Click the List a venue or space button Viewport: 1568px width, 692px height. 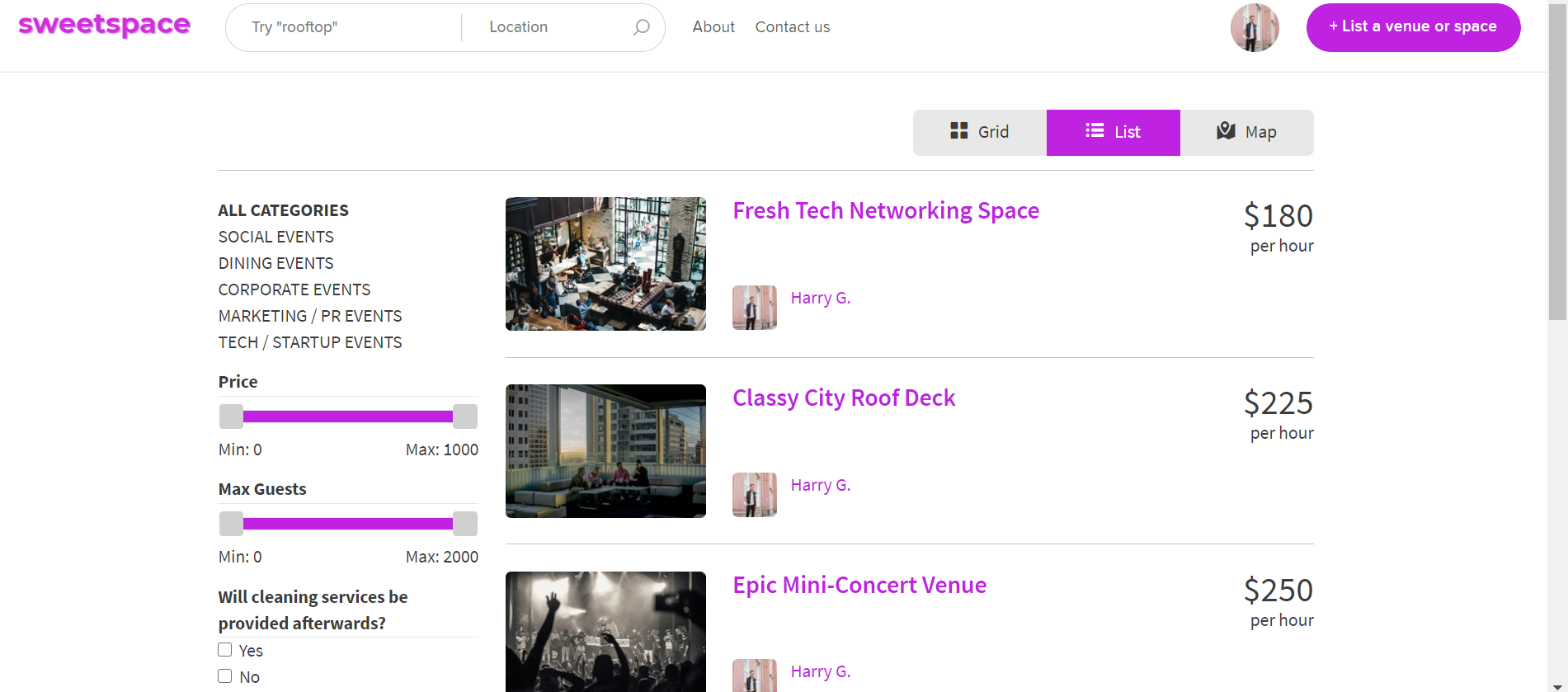tap(1413, 27)
